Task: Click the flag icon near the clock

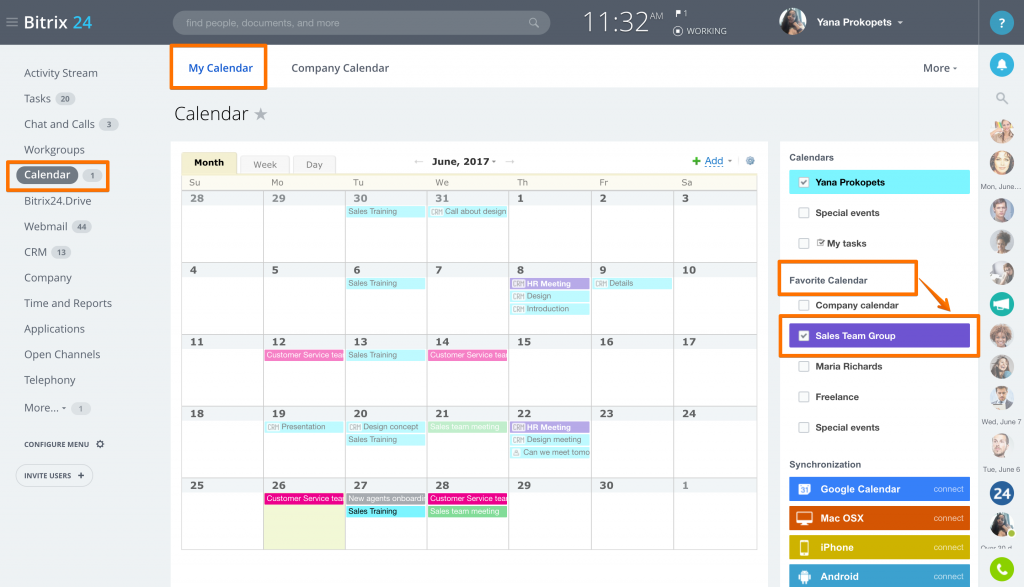Action: (679, 13)
